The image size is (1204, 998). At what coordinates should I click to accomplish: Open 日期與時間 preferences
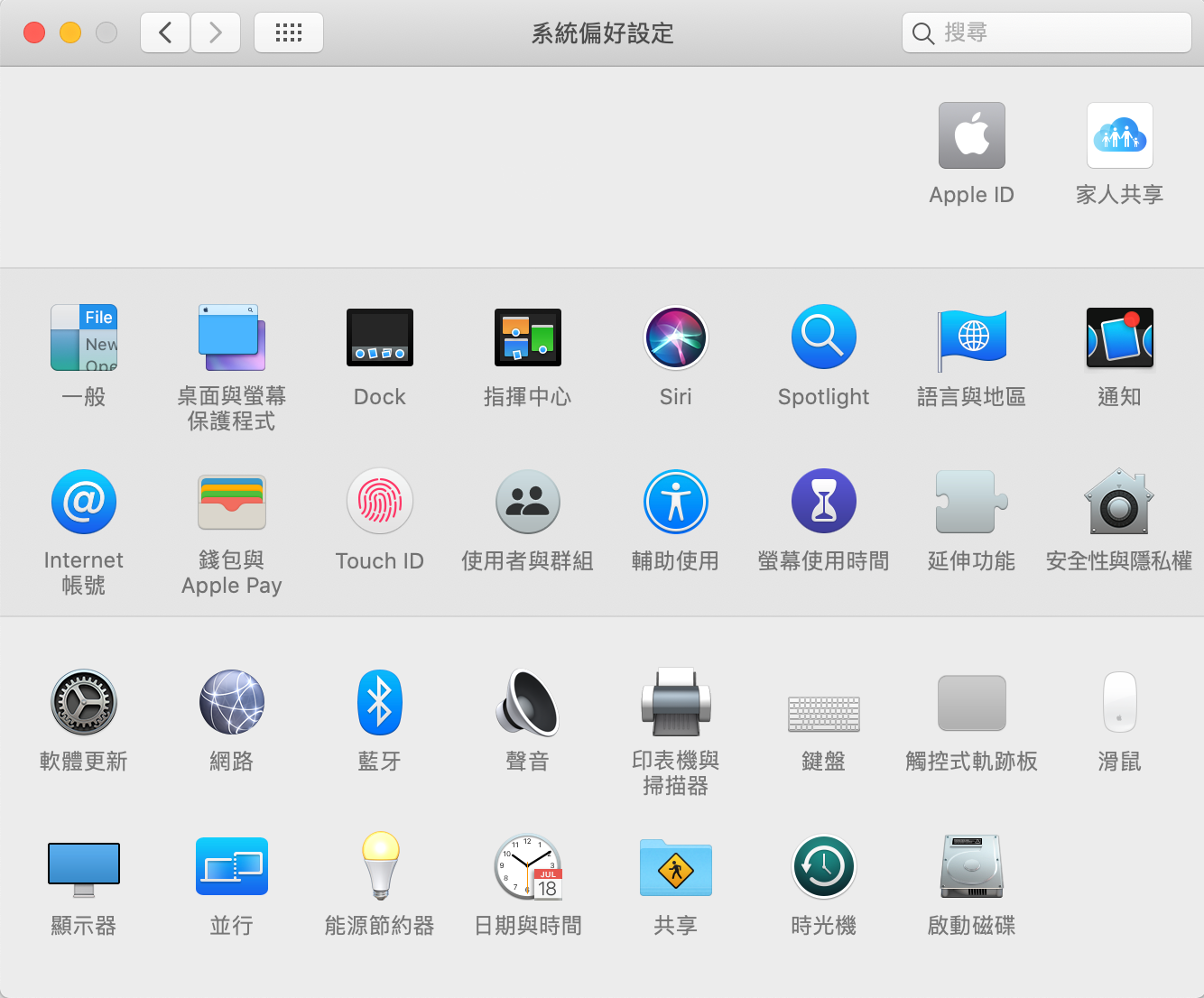[528, 867]
